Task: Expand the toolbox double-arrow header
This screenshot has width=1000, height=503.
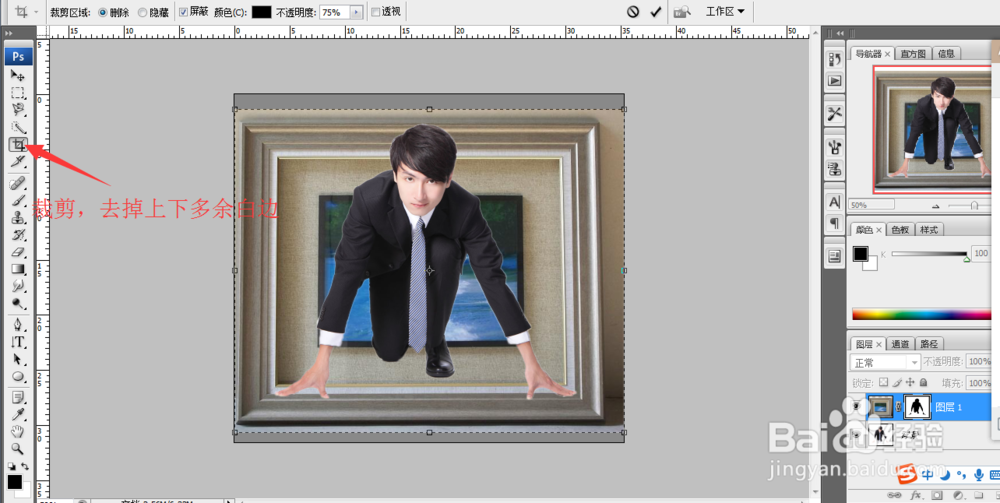Action: pyautogui.click(x=9, y=33)
